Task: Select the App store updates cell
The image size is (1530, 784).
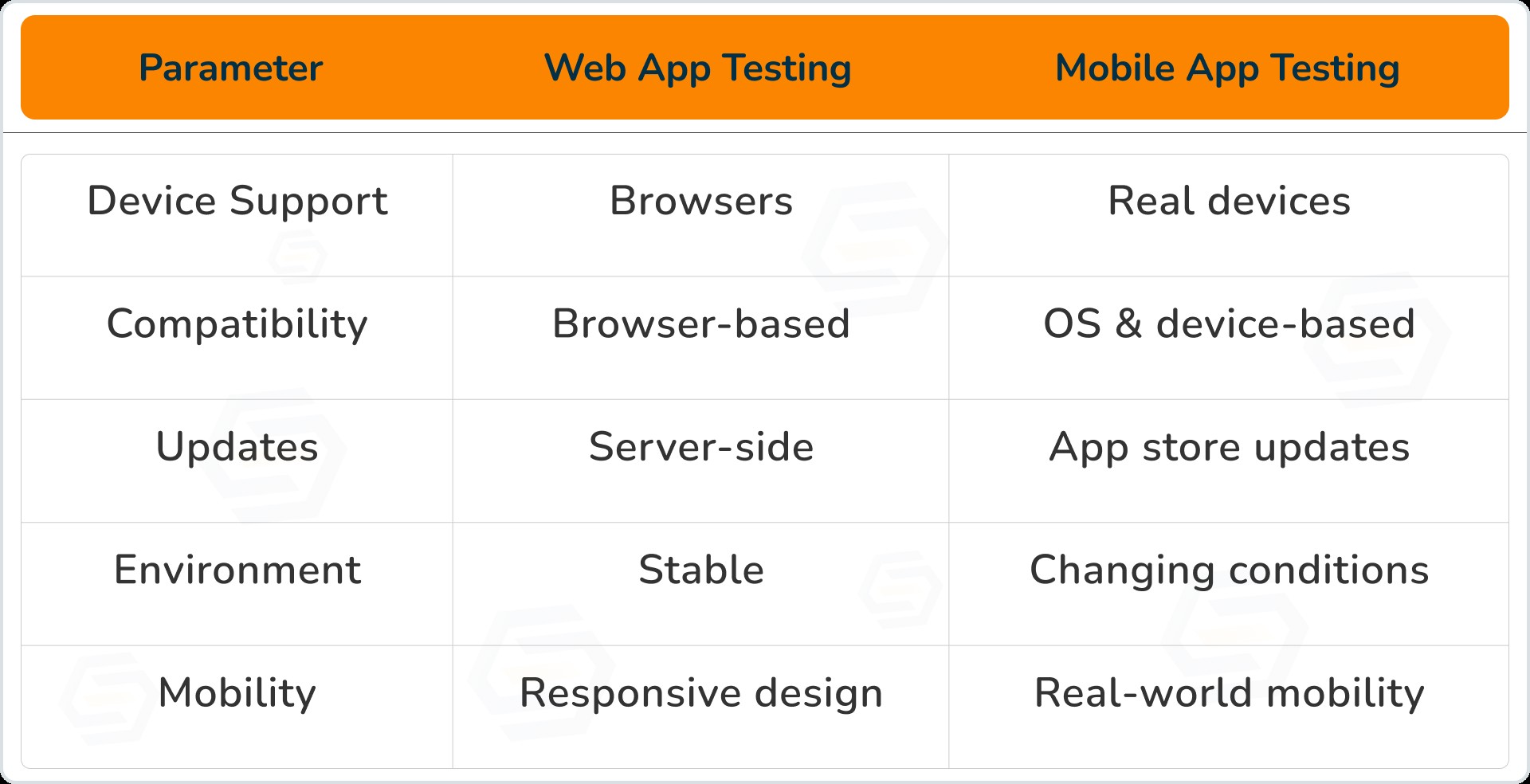Action: pyautogui.click(x=1229, y=447)
